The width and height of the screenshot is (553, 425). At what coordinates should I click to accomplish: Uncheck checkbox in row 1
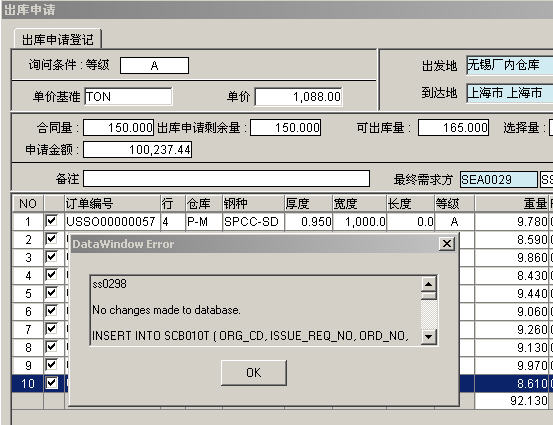51,221
